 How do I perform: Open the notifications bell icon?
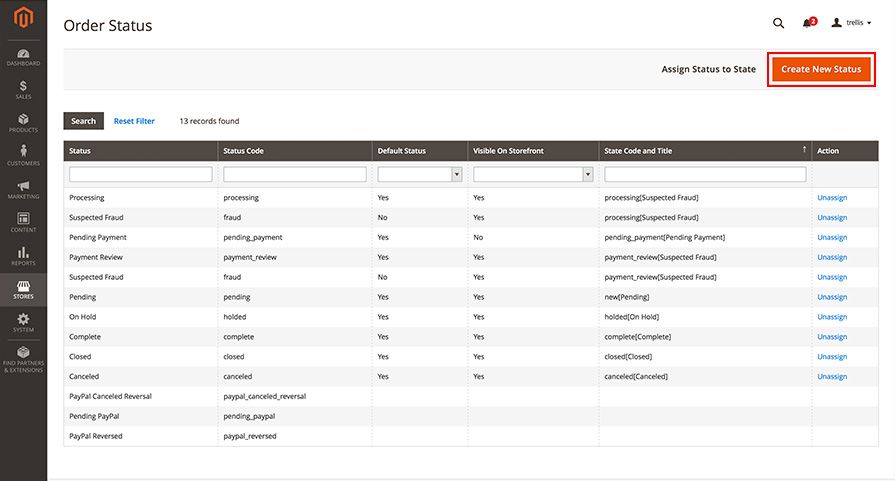(808, 23)
